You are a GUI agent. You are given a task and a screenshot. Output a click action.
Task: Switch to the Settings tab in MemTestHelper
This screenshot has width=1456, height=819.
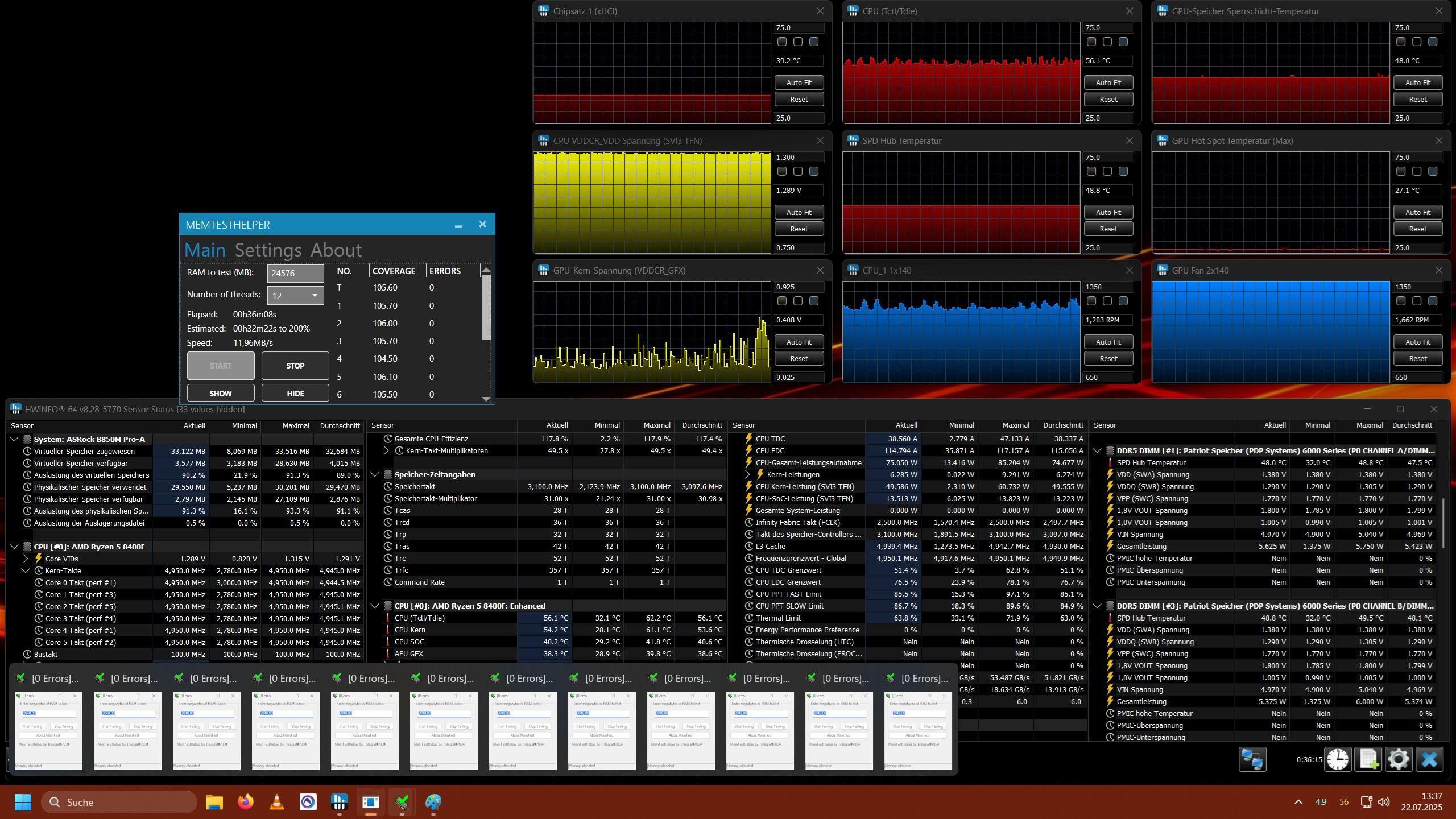tap(268, 250)
